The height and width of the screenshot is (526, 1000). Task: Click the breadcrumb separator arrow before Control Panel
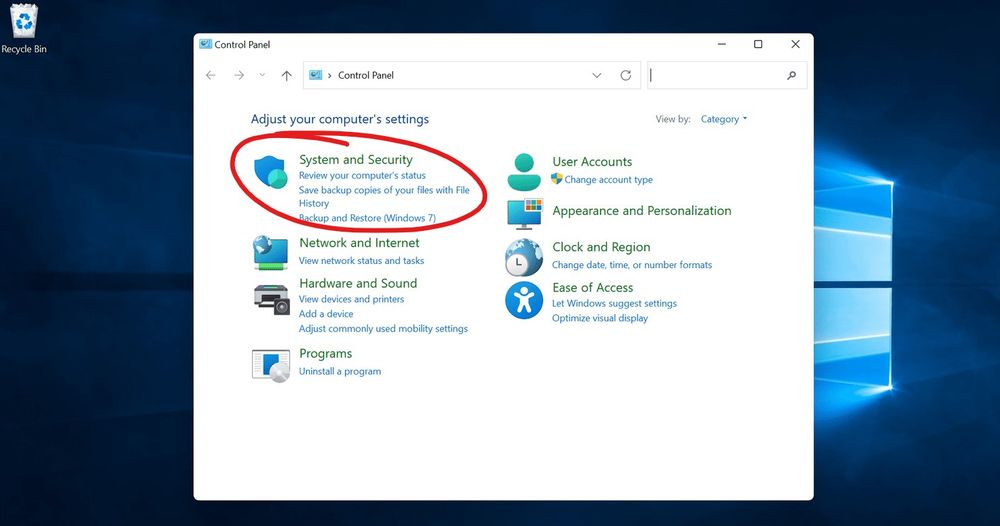click(x=330, y=75)
